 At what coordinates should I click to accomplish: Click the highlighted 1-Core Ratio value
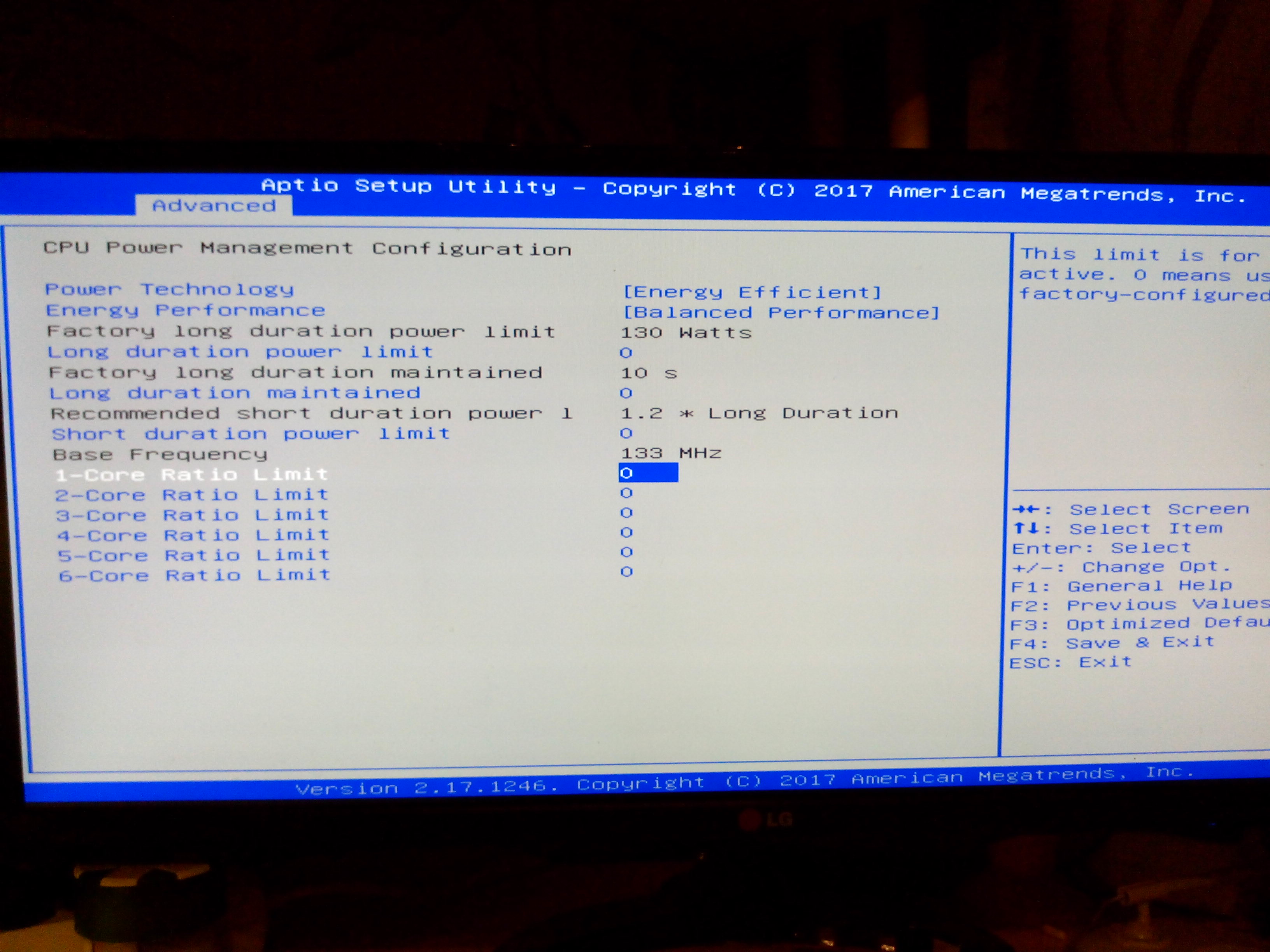pos(647,473)
